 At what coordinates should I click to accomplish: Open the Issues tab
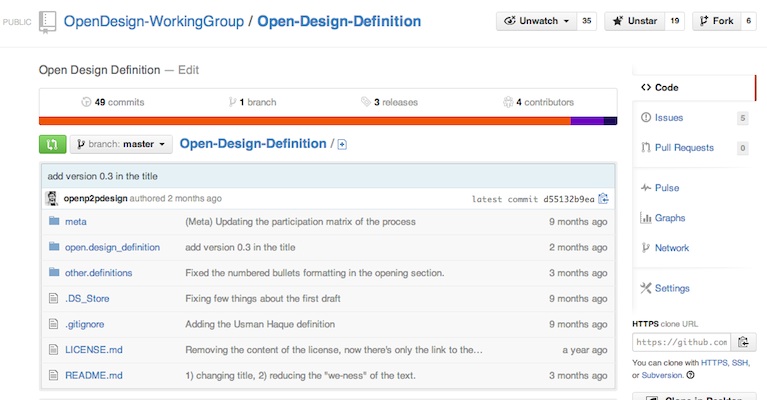(694, 118)
